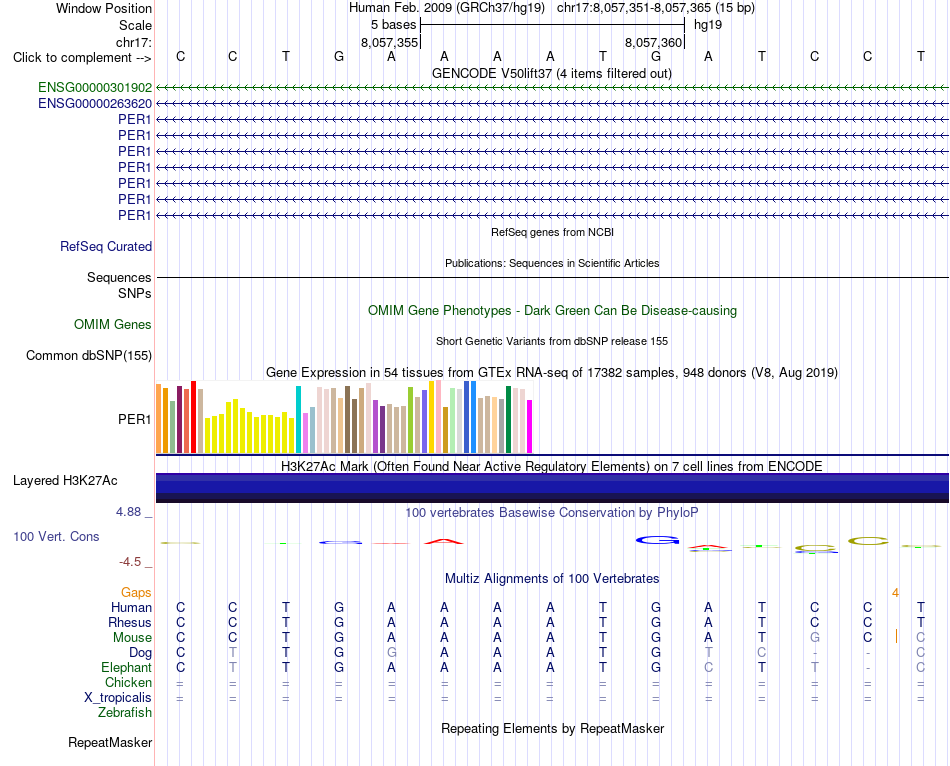Open the ENSG00000263620 transcript label
950x766 pixels.
point(95,104)
